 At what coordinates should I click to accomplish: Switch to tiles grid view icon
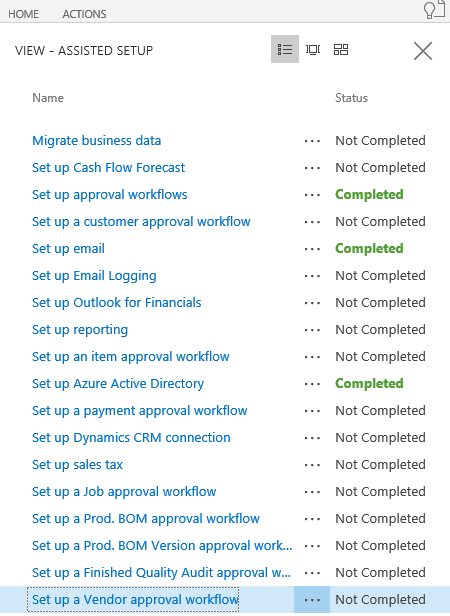341,50
